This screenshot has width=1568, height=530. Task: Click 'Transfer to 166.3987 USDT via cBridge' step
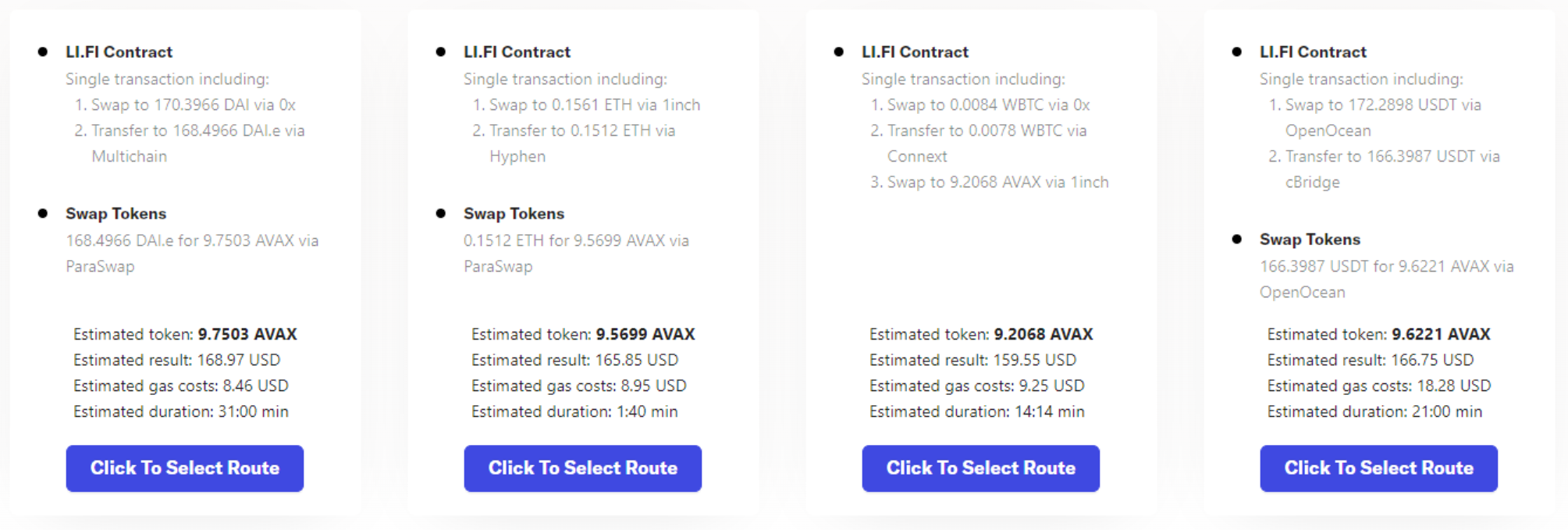tap(1392, 157)
